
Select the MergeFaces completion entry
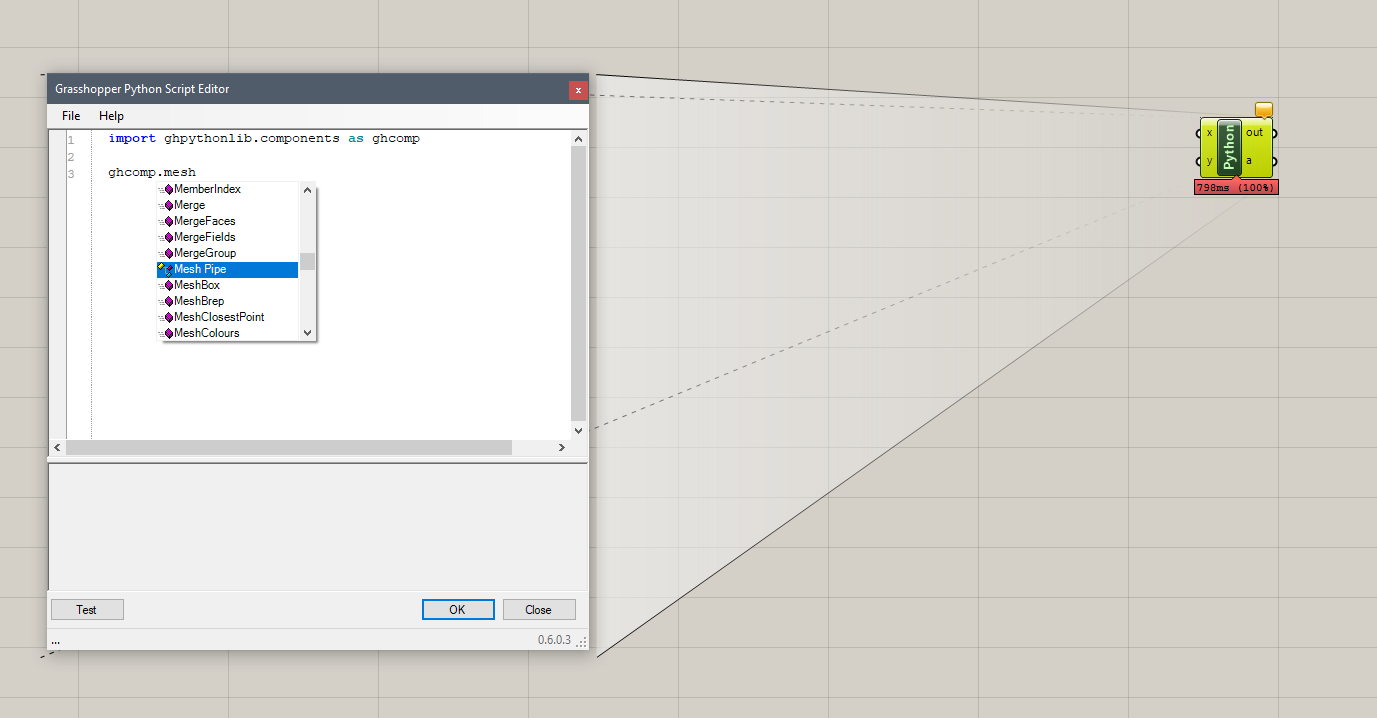(202, 221)
